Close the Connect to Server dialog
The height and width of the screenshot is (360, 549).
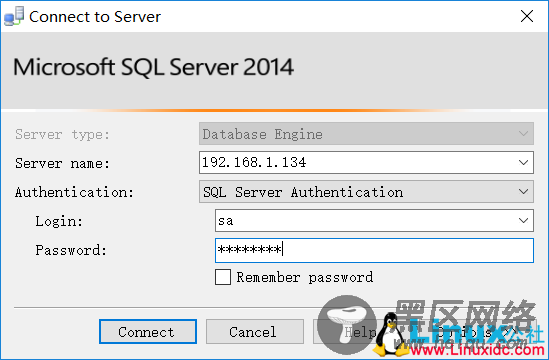tap(527, 16)
